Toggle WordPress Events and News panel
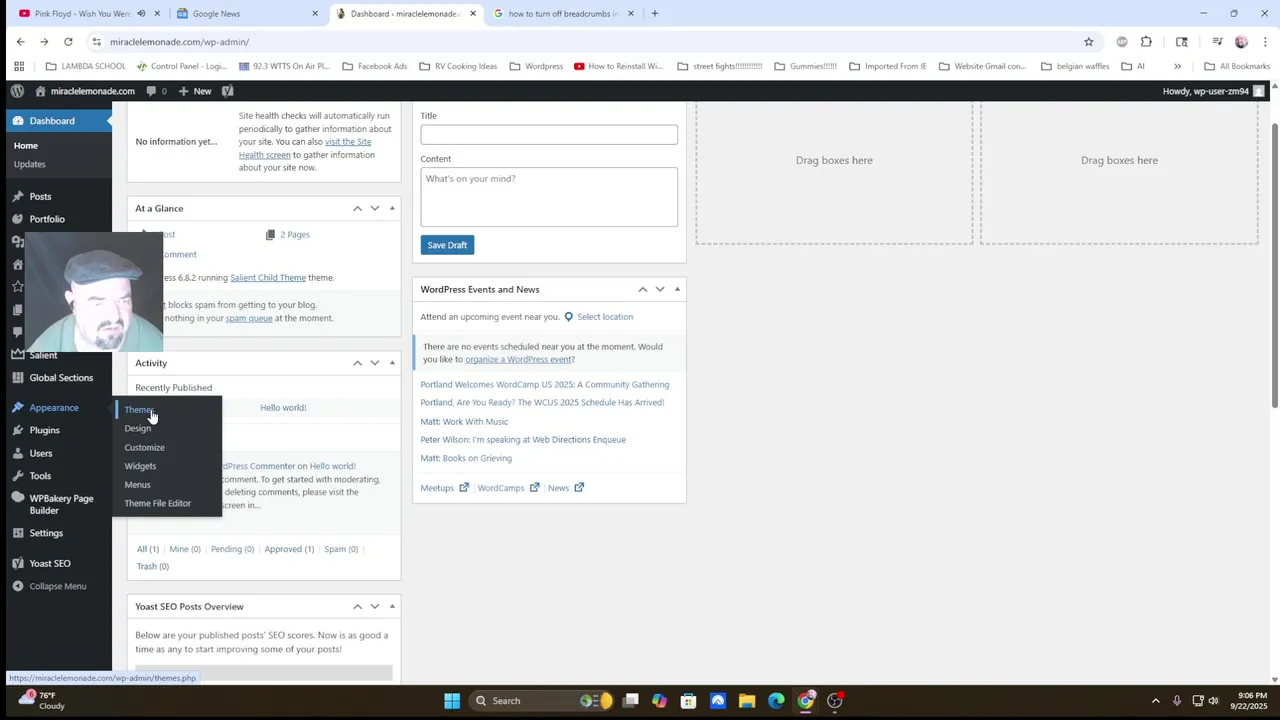1280x720 pixels. 677,289
